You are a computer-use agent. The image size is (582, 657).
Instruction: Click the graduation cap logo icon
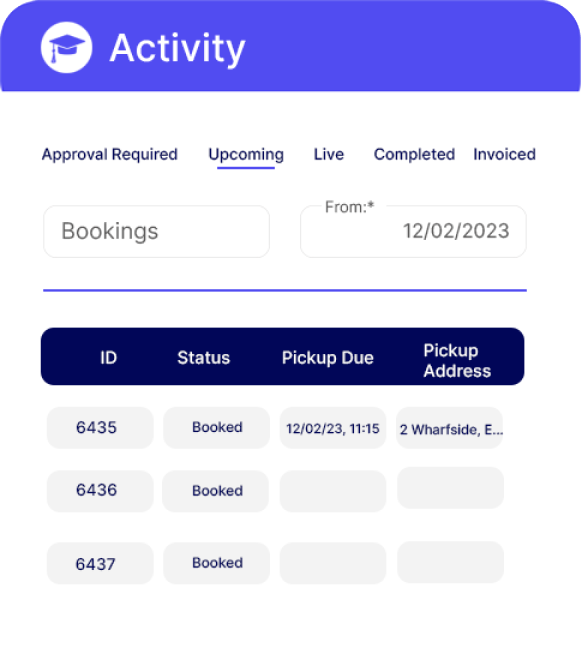(x=67, y=47)
